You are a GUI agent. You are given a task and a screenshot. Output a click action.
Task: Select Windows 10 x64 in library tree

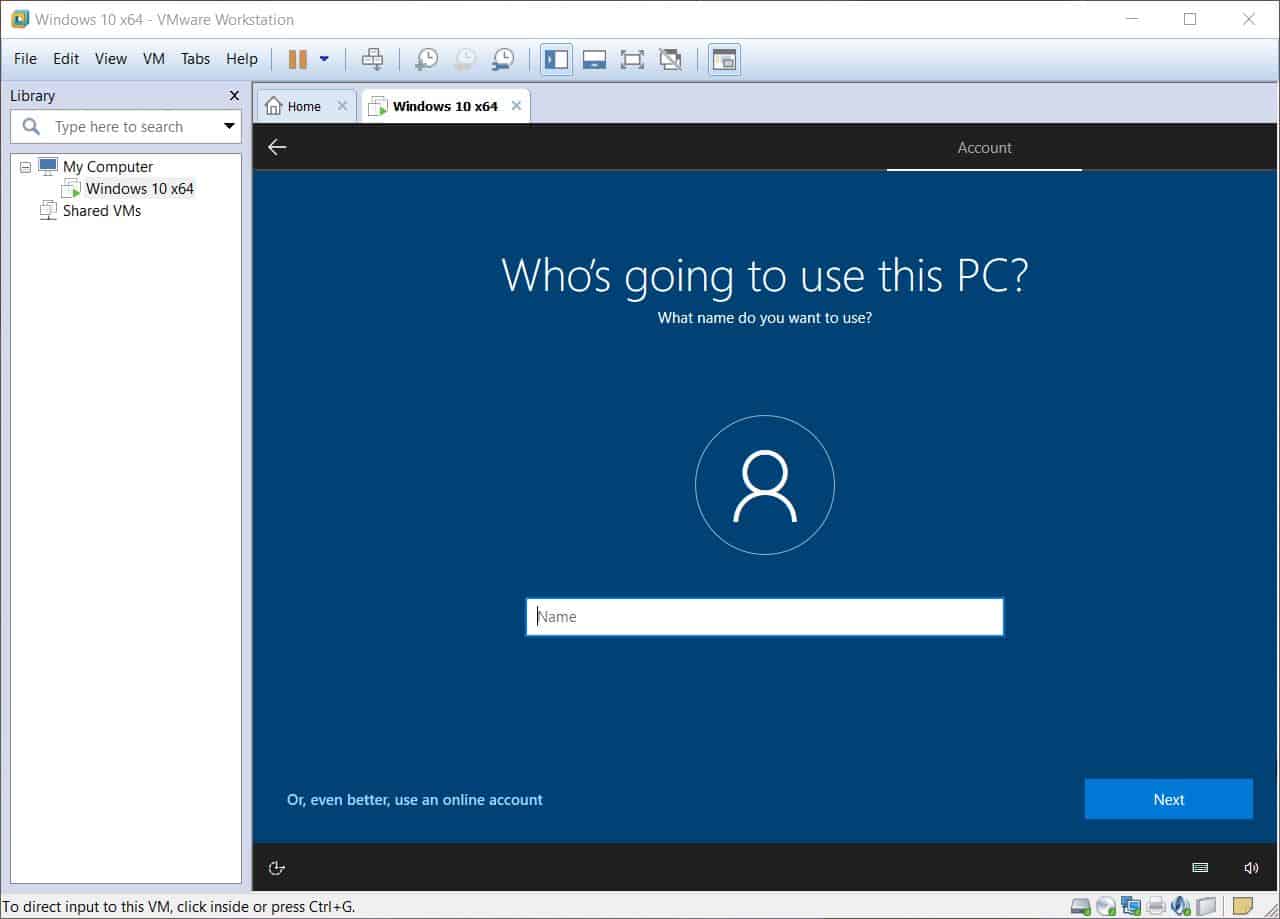tap(139, 189)
